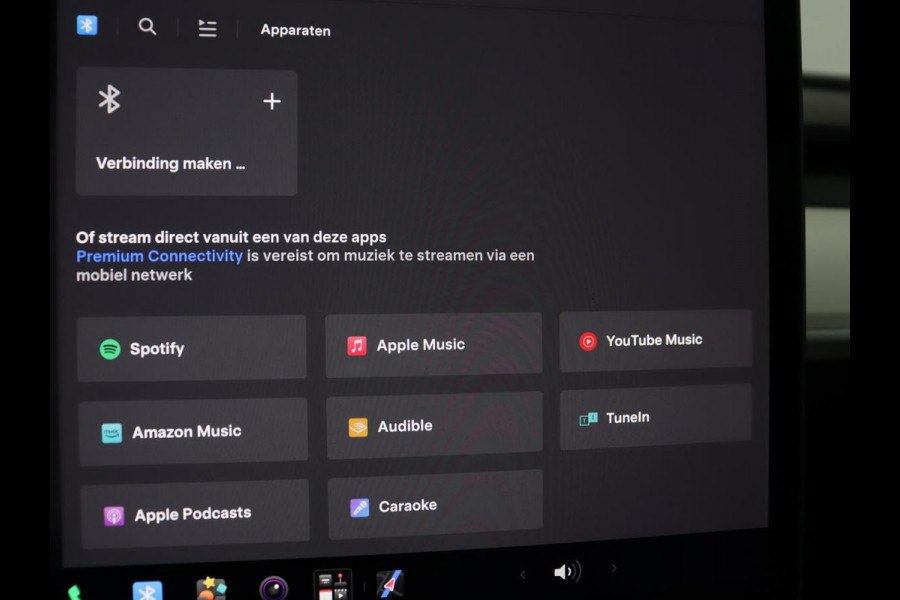900x600 pixels.
Task: Click the purple Podcasts logo
Action: point(114,516)
